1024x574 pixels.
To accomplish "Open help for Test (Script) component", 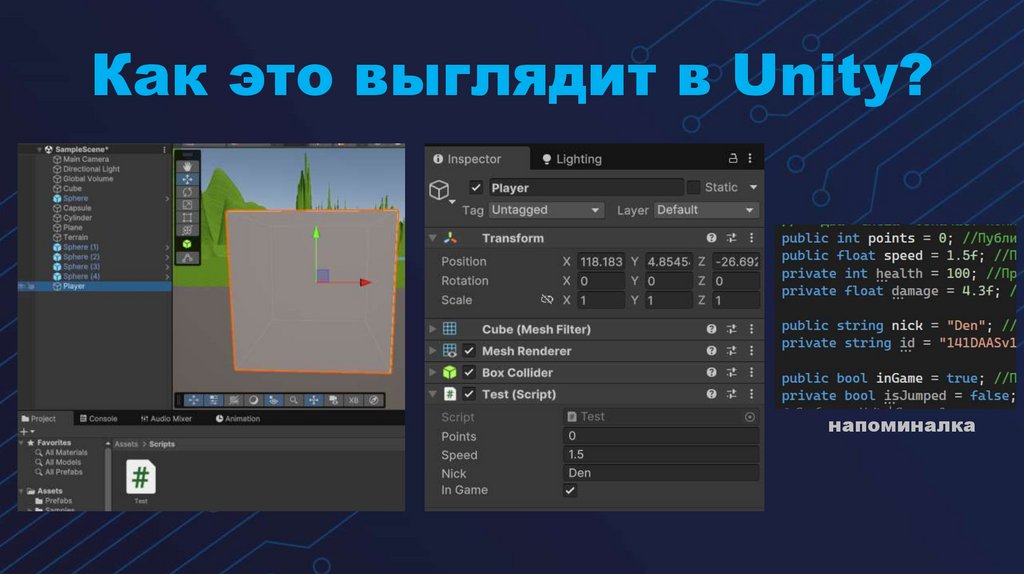I will [x=711, y=394].
